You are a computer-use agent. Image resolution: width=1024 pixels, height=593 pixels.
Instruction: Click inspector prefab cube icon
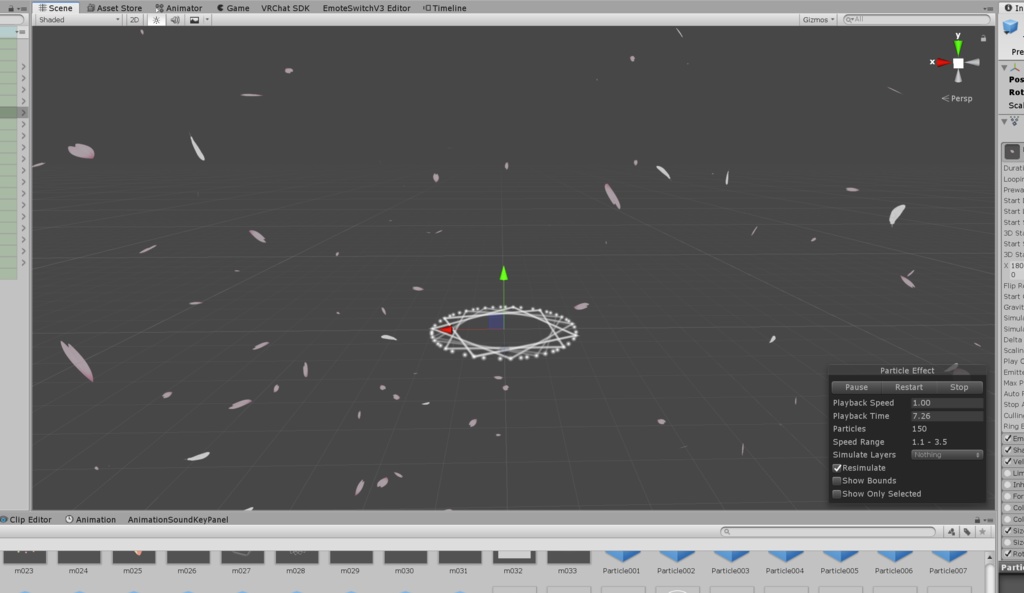point(1011,27)
